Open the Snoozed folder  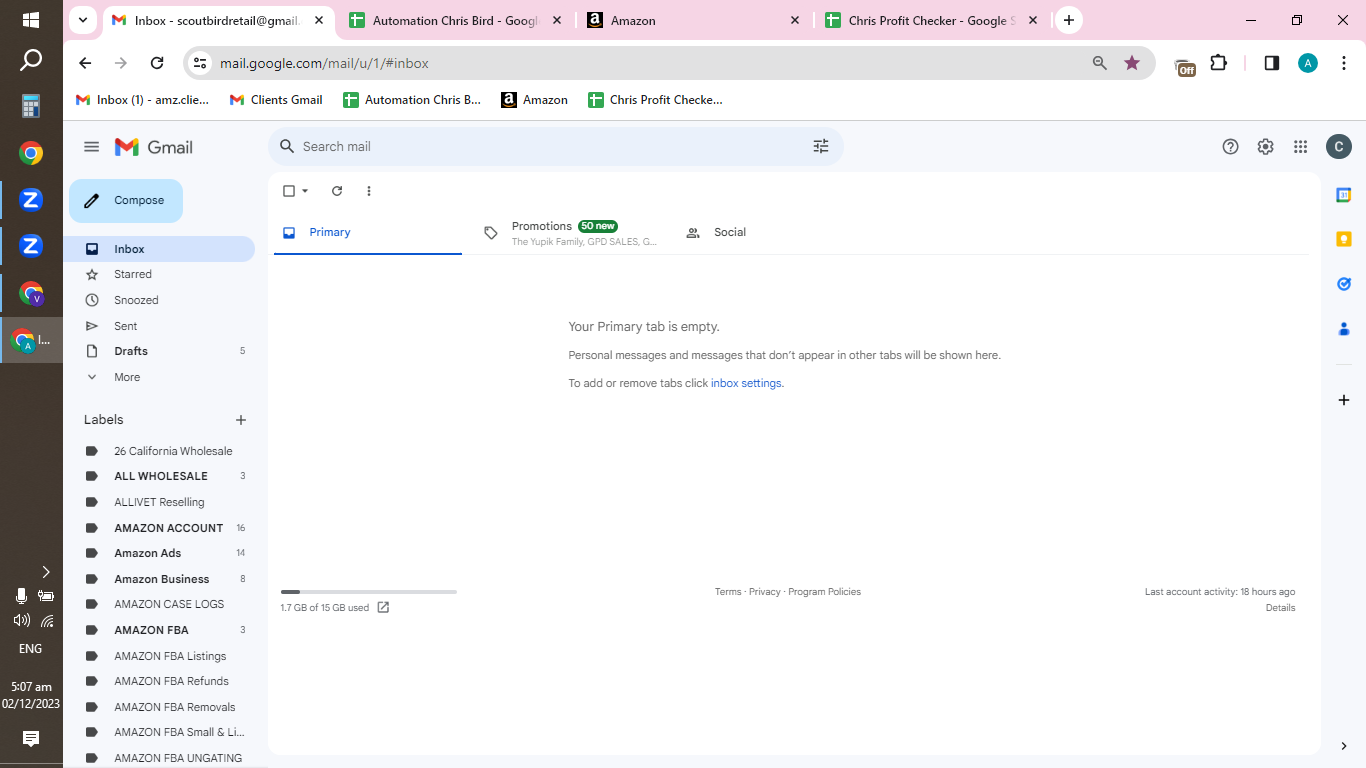pyautogui.click(x=161, y=300)
